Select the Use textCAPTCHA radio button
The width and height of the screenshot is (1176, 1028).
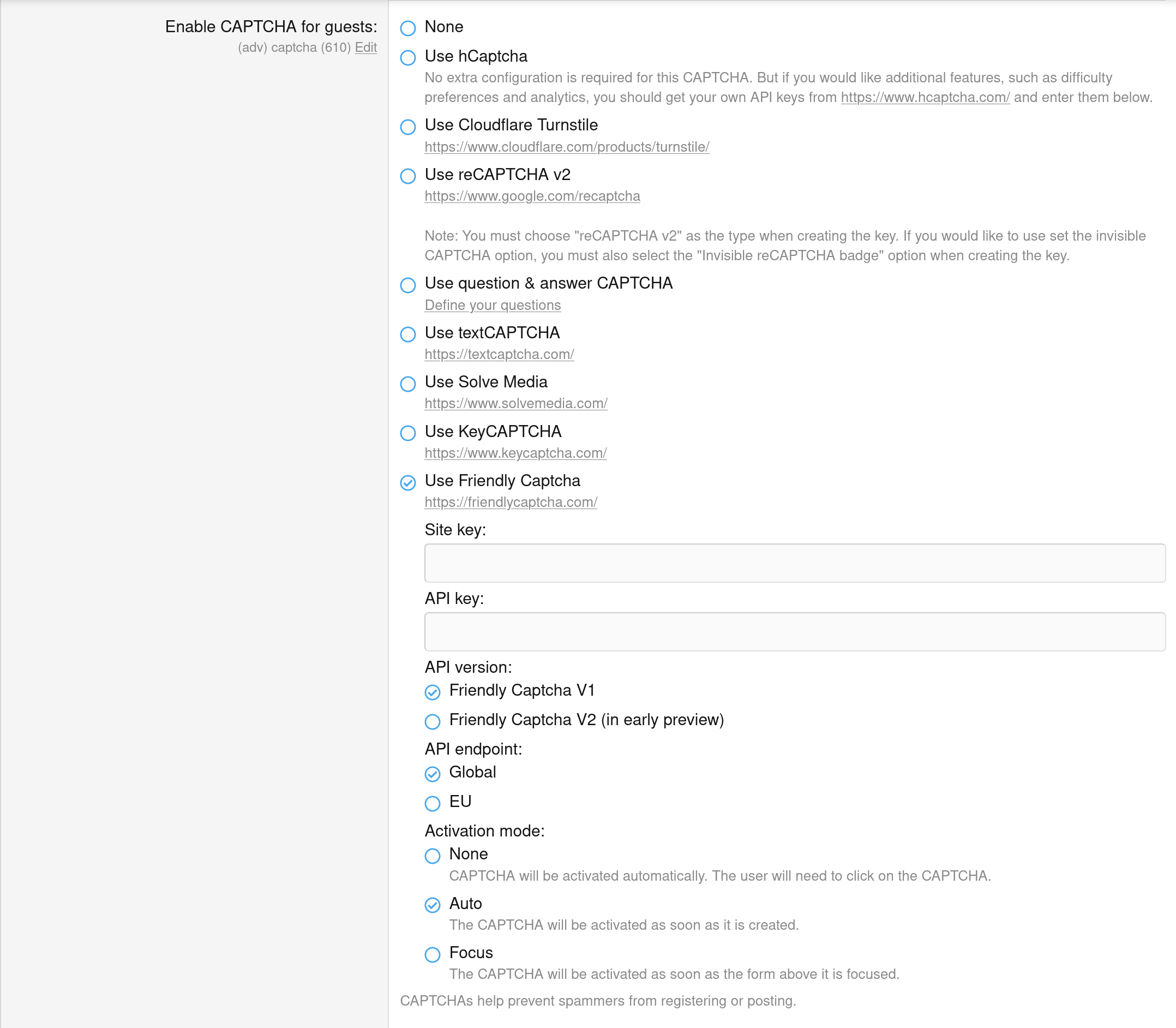pyautogui.click(x=407, y=334)
